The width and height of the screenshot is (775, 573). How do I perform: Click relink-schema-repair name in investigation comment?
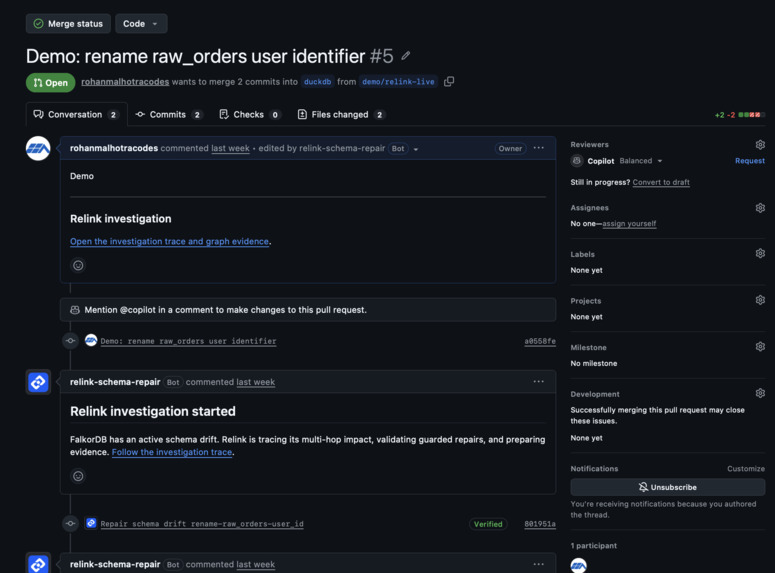[115, 382]
